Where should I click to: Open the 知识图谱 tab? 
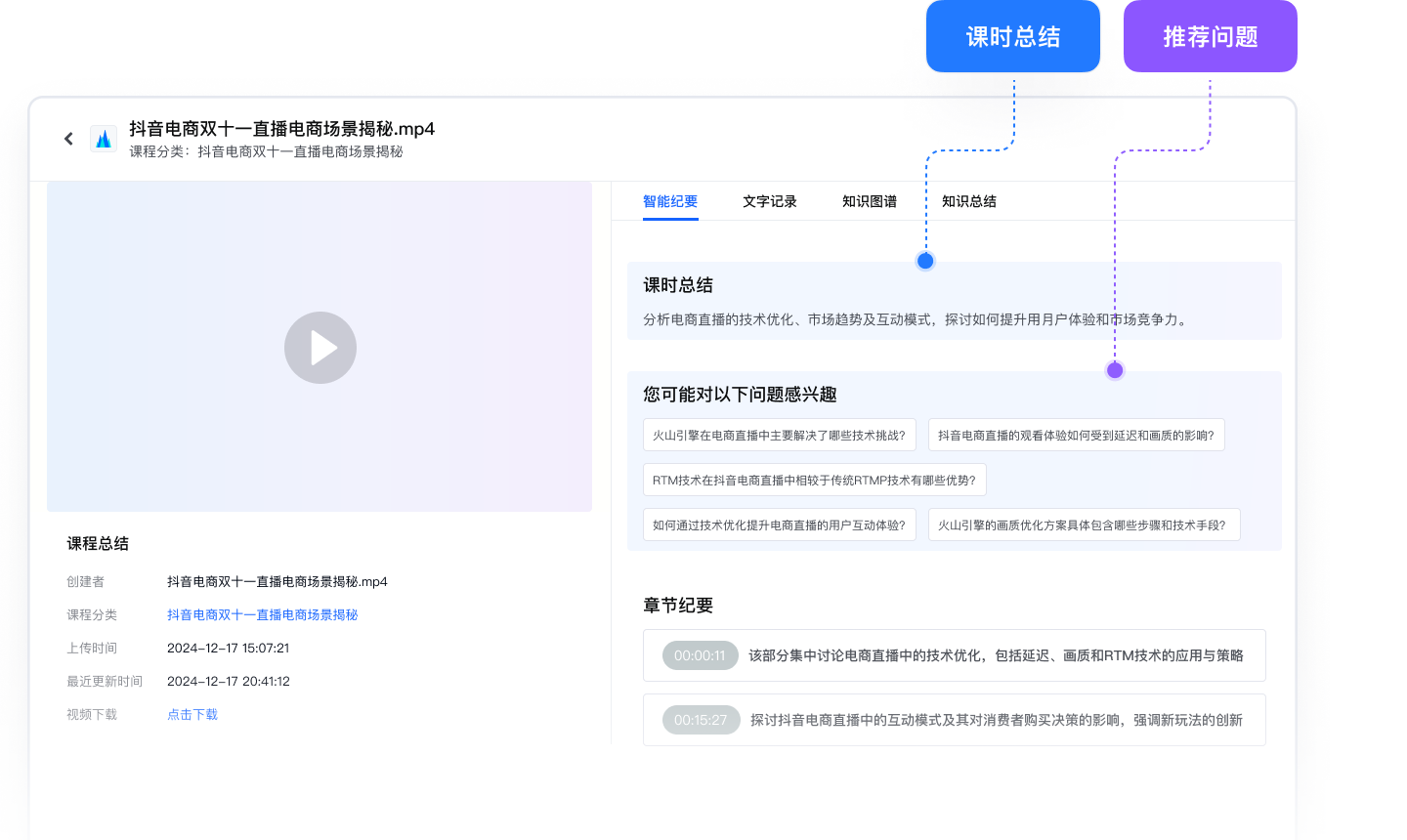(870, 202)
